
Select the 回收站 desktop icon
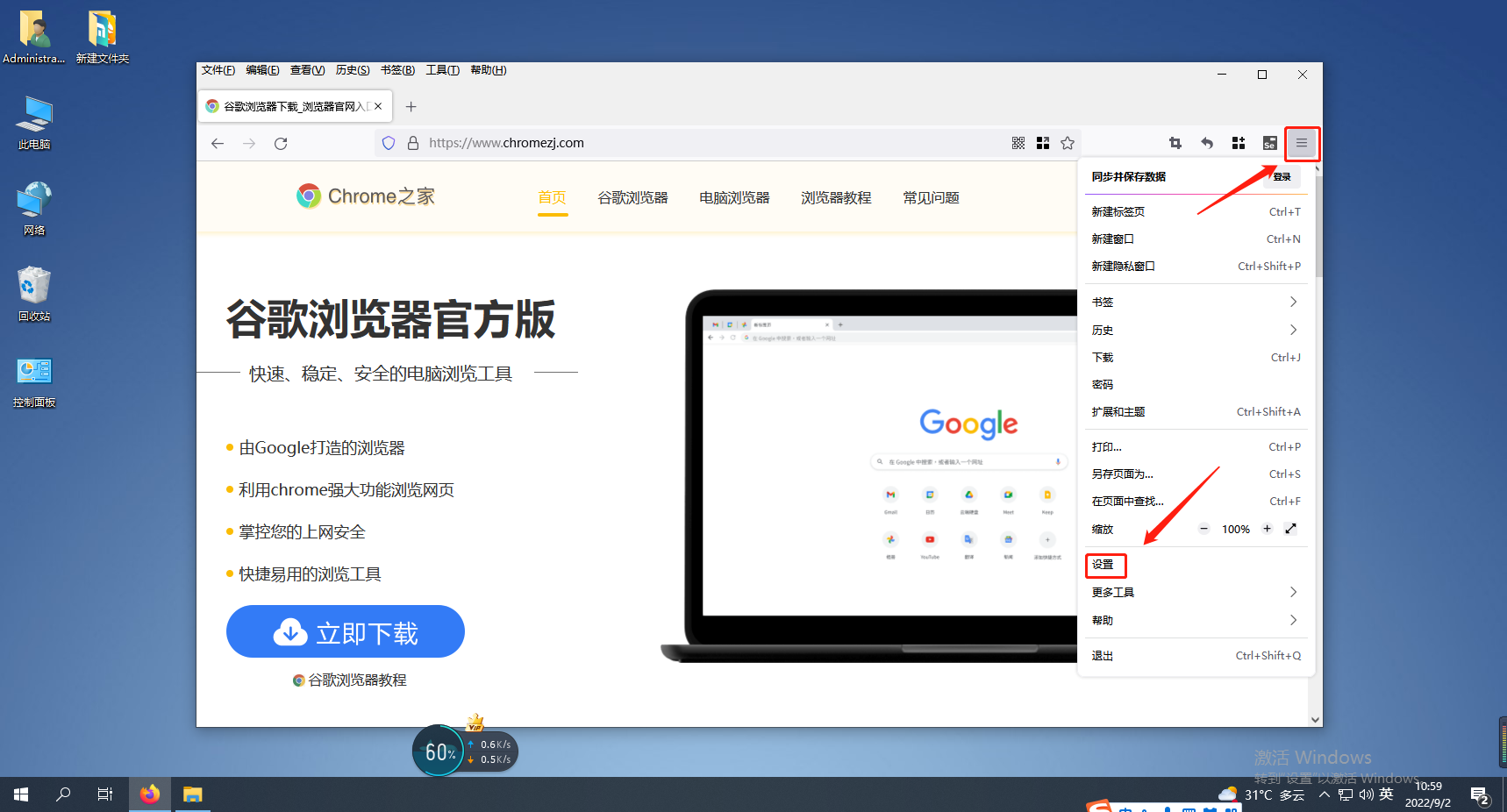[x=34, y=294]
